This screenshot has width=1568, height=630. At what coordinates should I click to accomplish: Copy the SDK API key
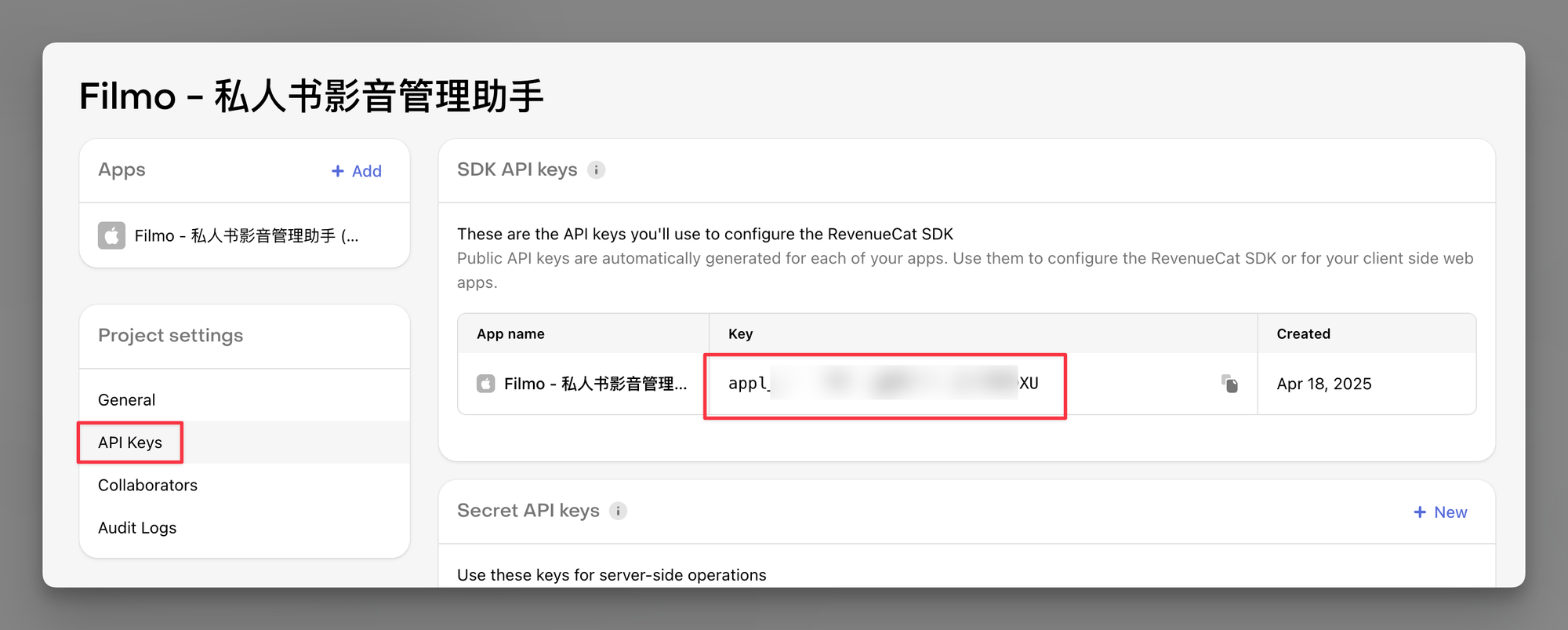pyautogui.click(x=1229, y=384)
